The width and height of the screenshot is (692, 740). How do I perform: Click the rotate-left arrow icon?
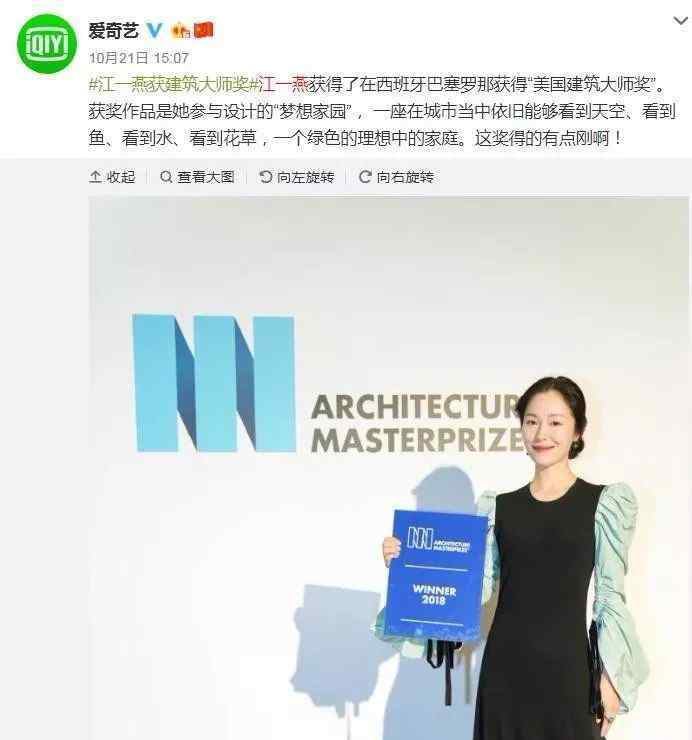tap(266, 177)
